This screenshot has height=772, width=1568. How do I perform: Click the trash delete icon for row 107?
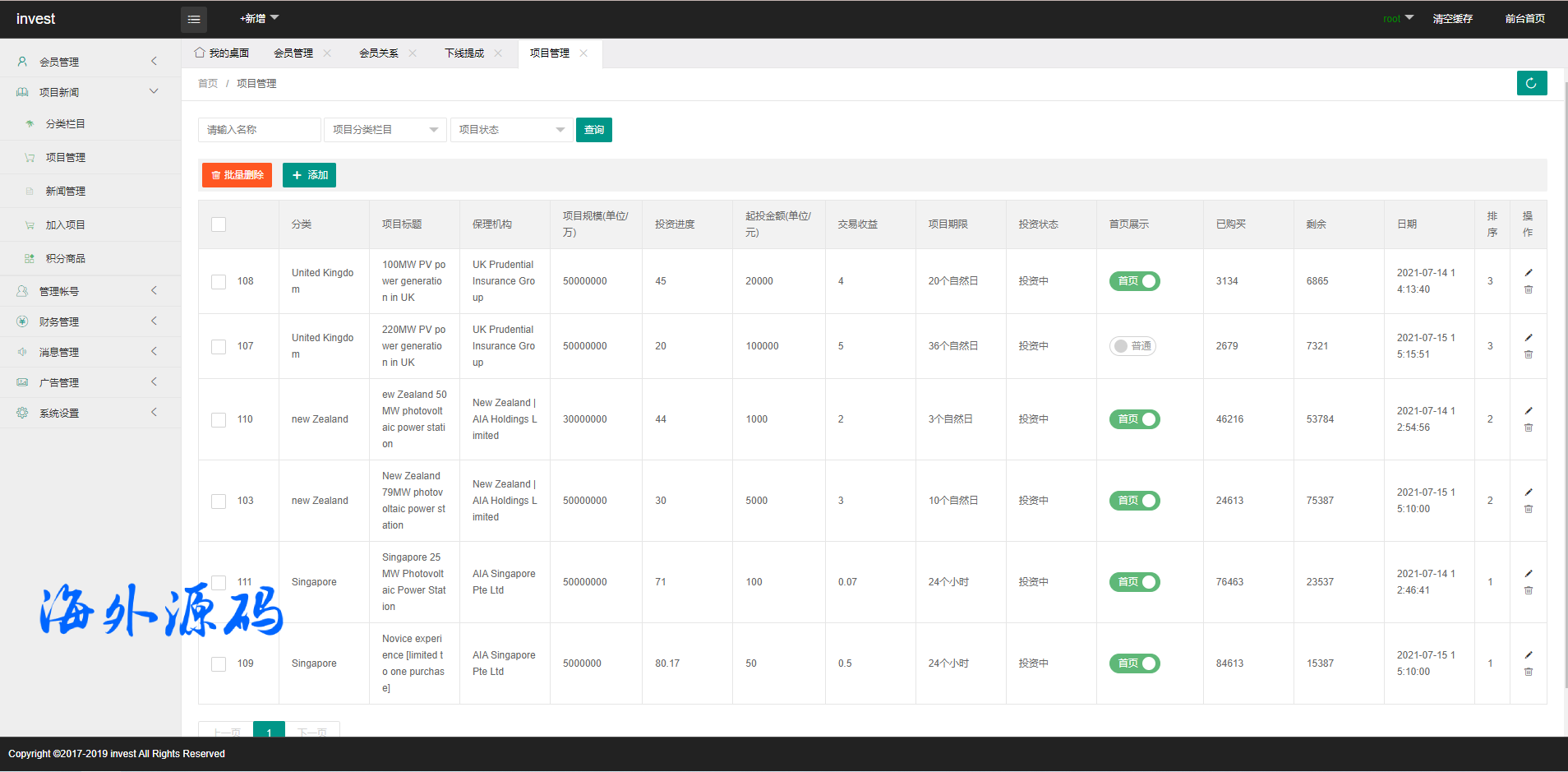[x=1529, y=354]
